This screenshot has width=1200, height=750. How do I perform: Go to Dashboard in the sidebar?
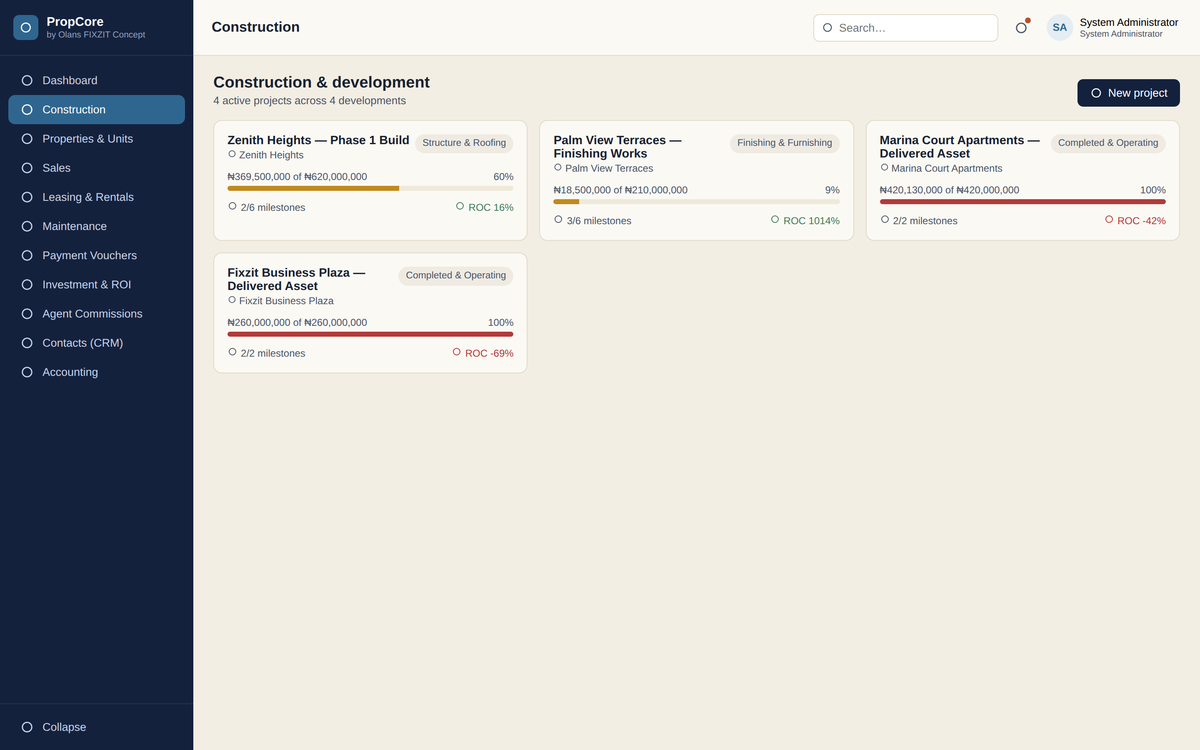(96, 80)
